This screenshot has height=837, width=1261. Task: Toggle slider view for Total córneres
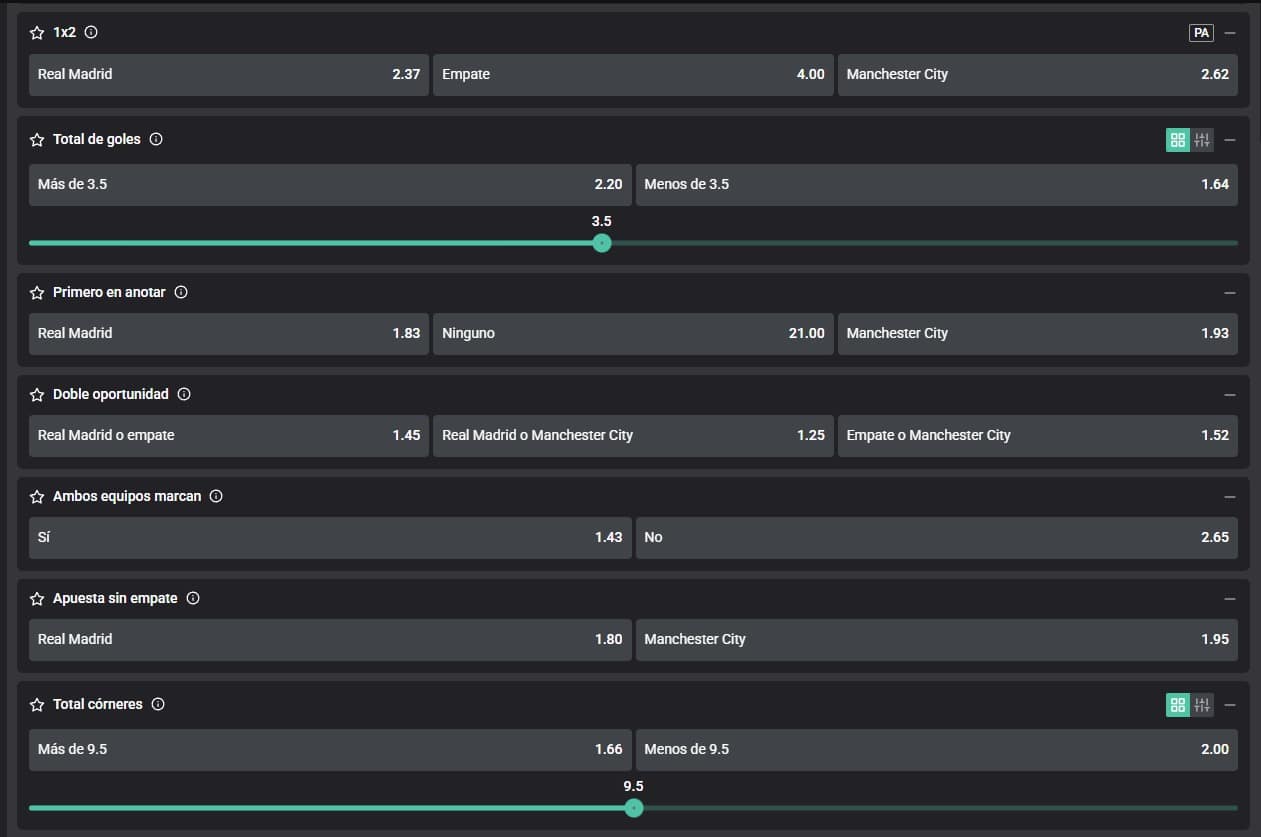1202,705
